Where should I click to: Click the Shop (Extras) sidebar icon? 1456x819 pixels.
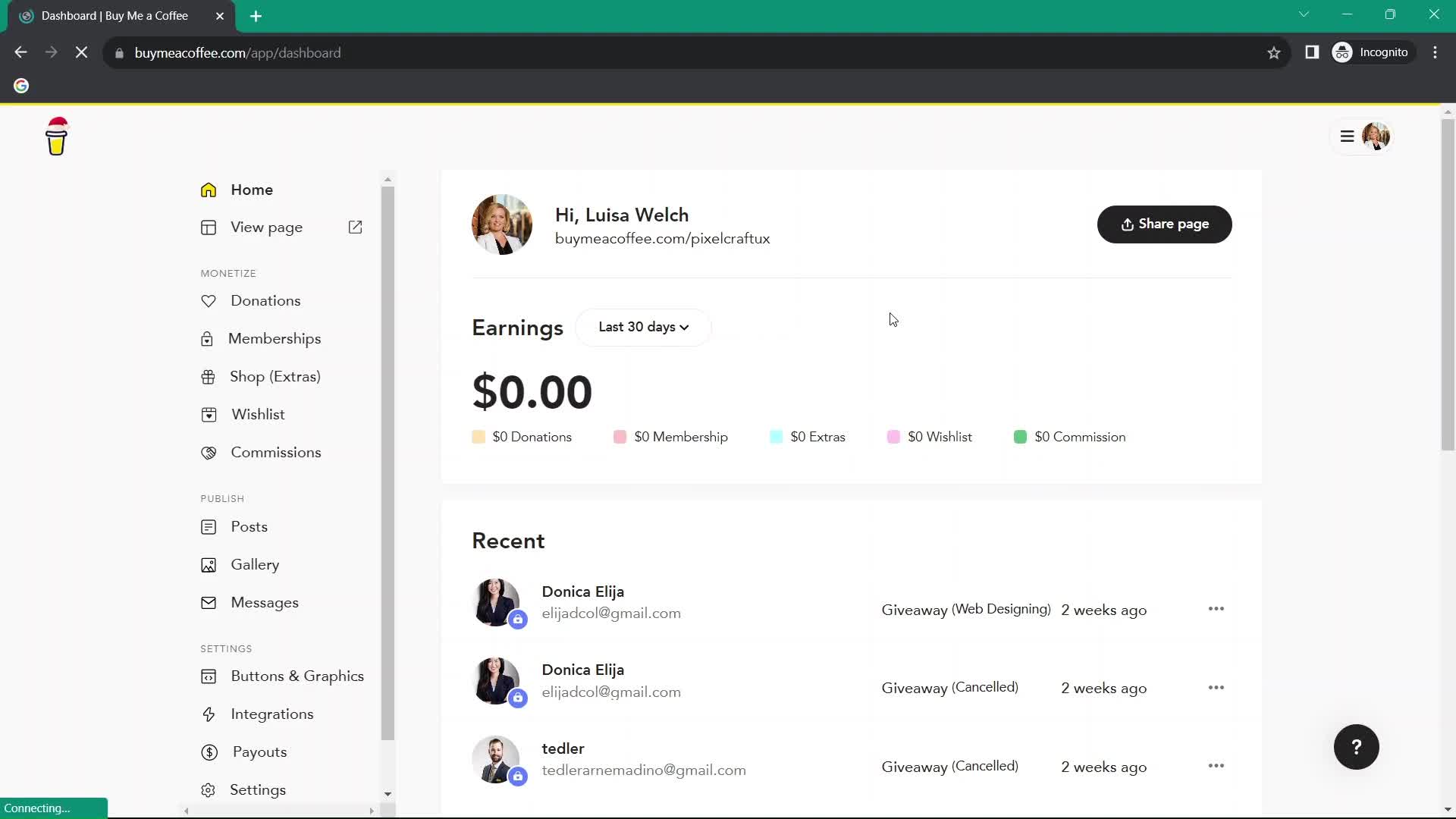coord(209,378)
